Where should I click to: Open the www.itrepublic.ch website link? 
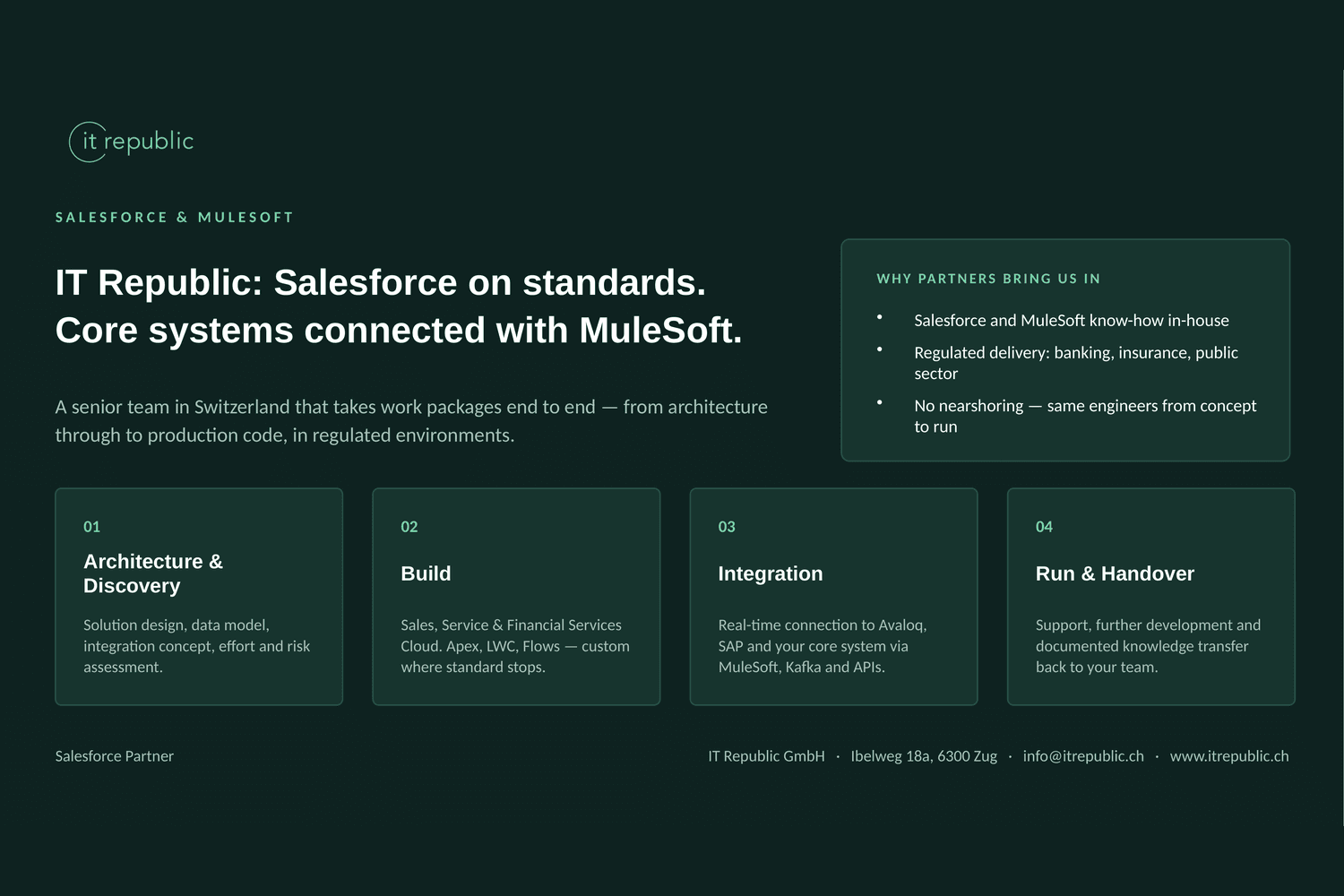point(1229,756)
